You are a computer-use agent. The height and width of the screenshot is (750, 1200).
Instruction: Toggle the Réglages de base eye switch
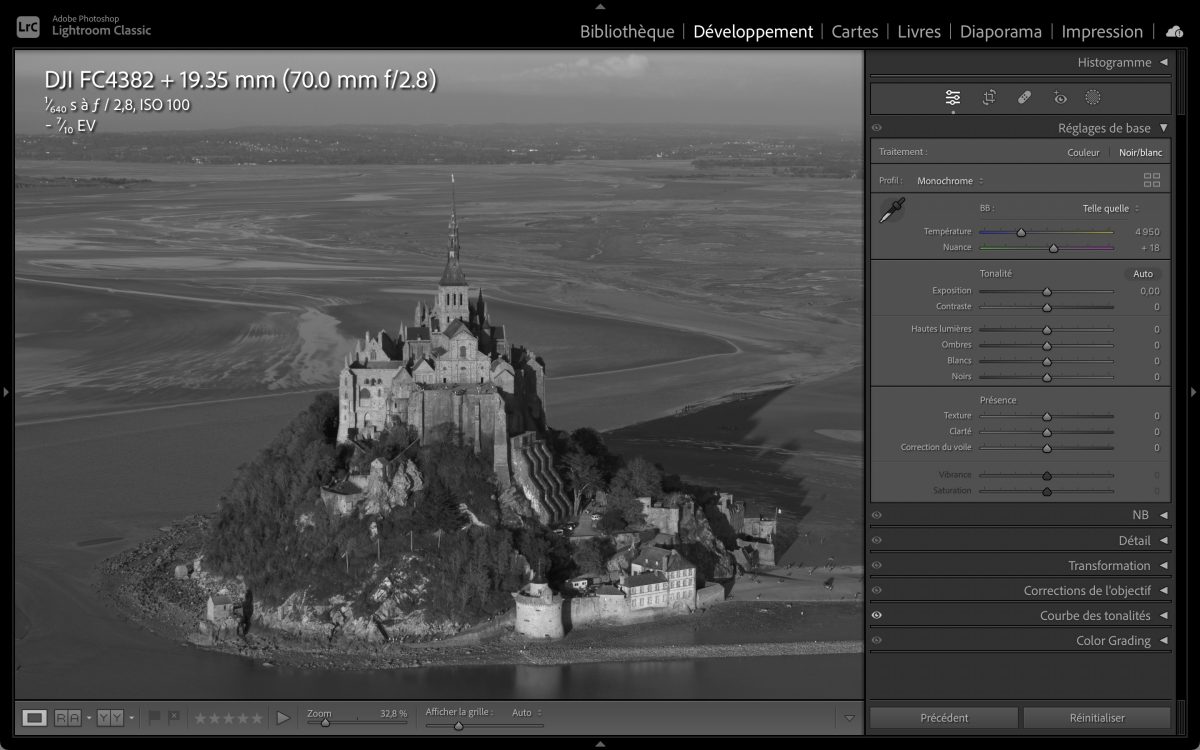(877, 128)
